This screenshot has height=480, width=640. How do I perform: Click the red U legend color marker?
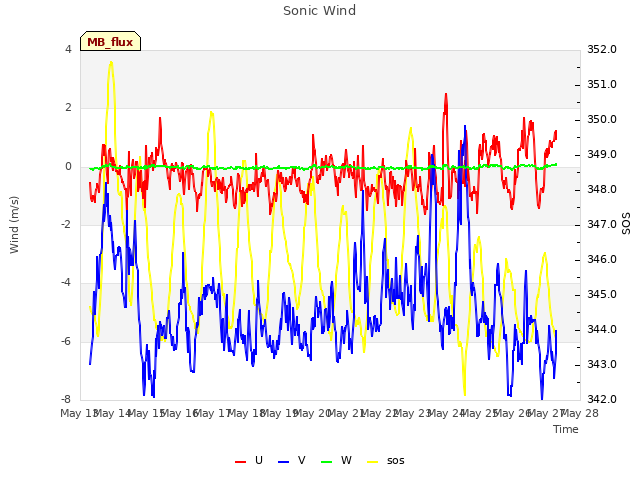pyautogui.click(x=240, y=462)
